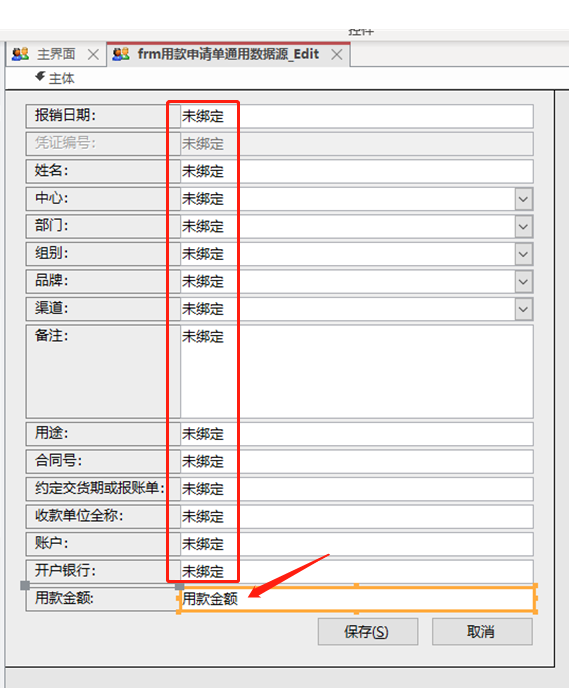Switch to the 主界面 tab
The image size is (569, 688).
(x=56, y=54)
